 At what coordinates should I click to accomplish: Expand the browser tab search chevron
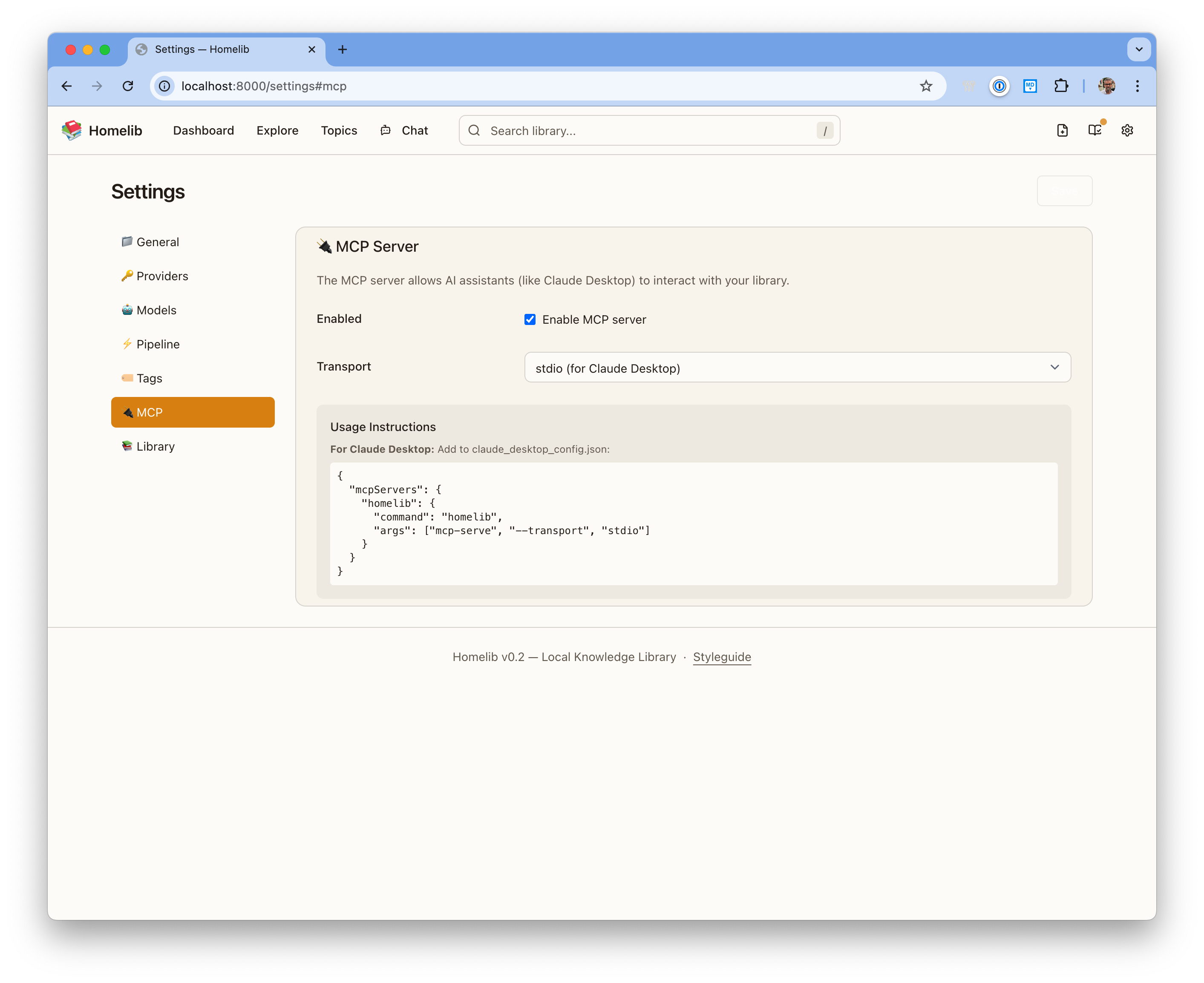(1139, 49)
